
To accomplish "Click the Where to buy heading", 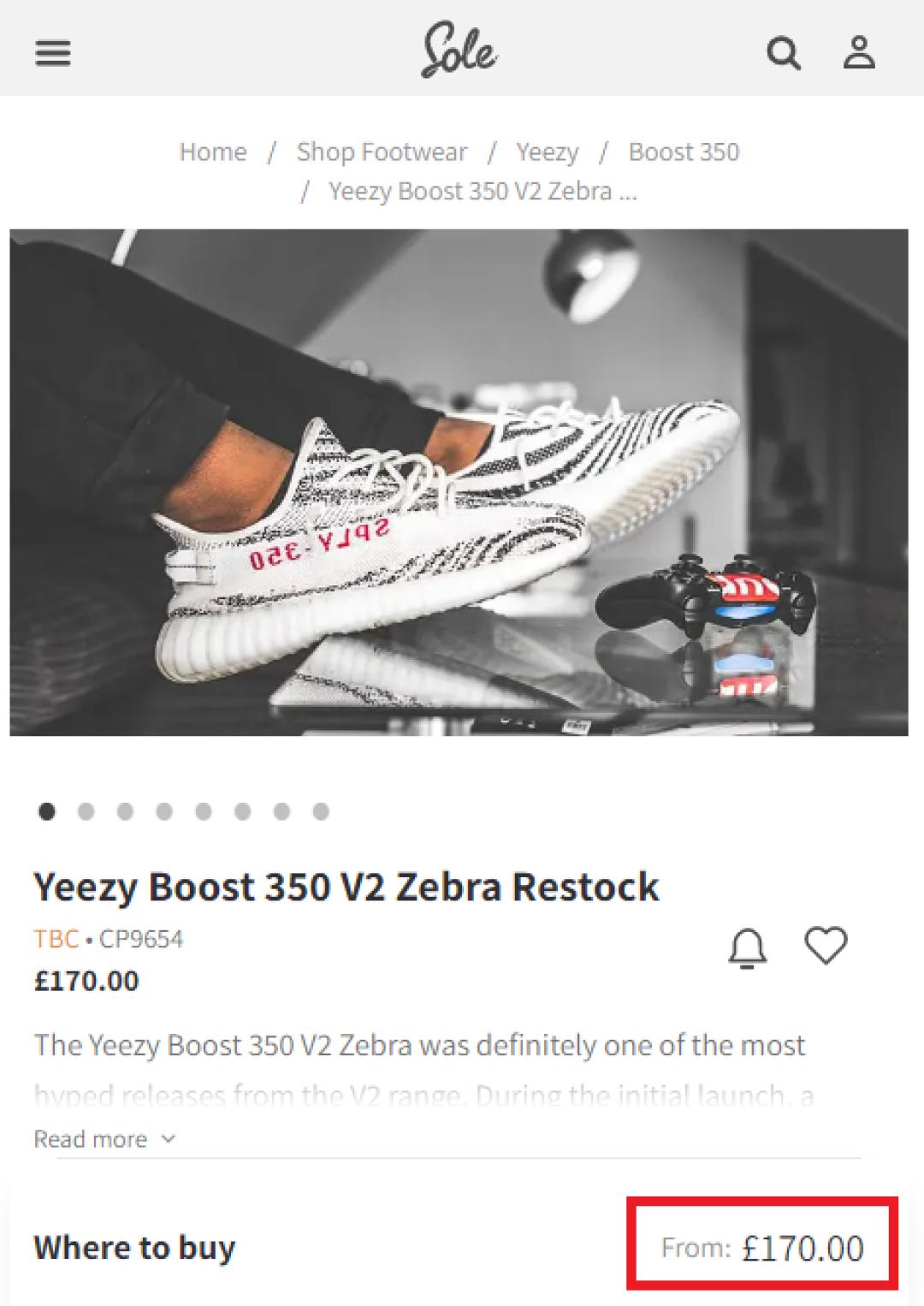I will tap(134, 1248).
